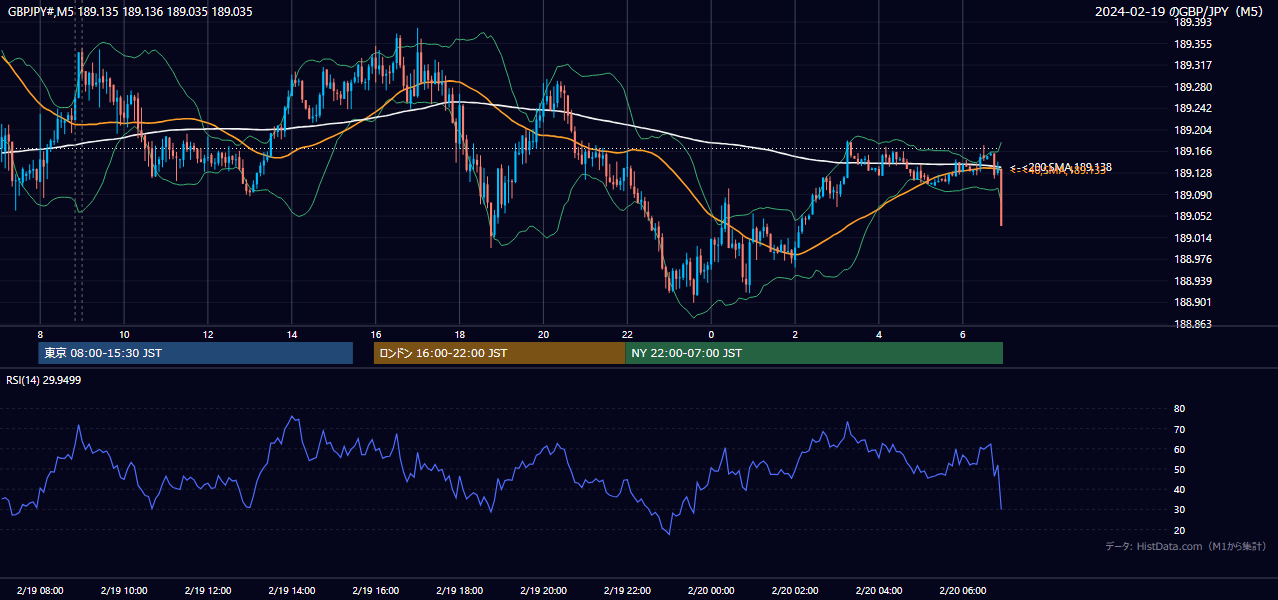Click the 2/19 16:00 time axis label

pos(375,591)
